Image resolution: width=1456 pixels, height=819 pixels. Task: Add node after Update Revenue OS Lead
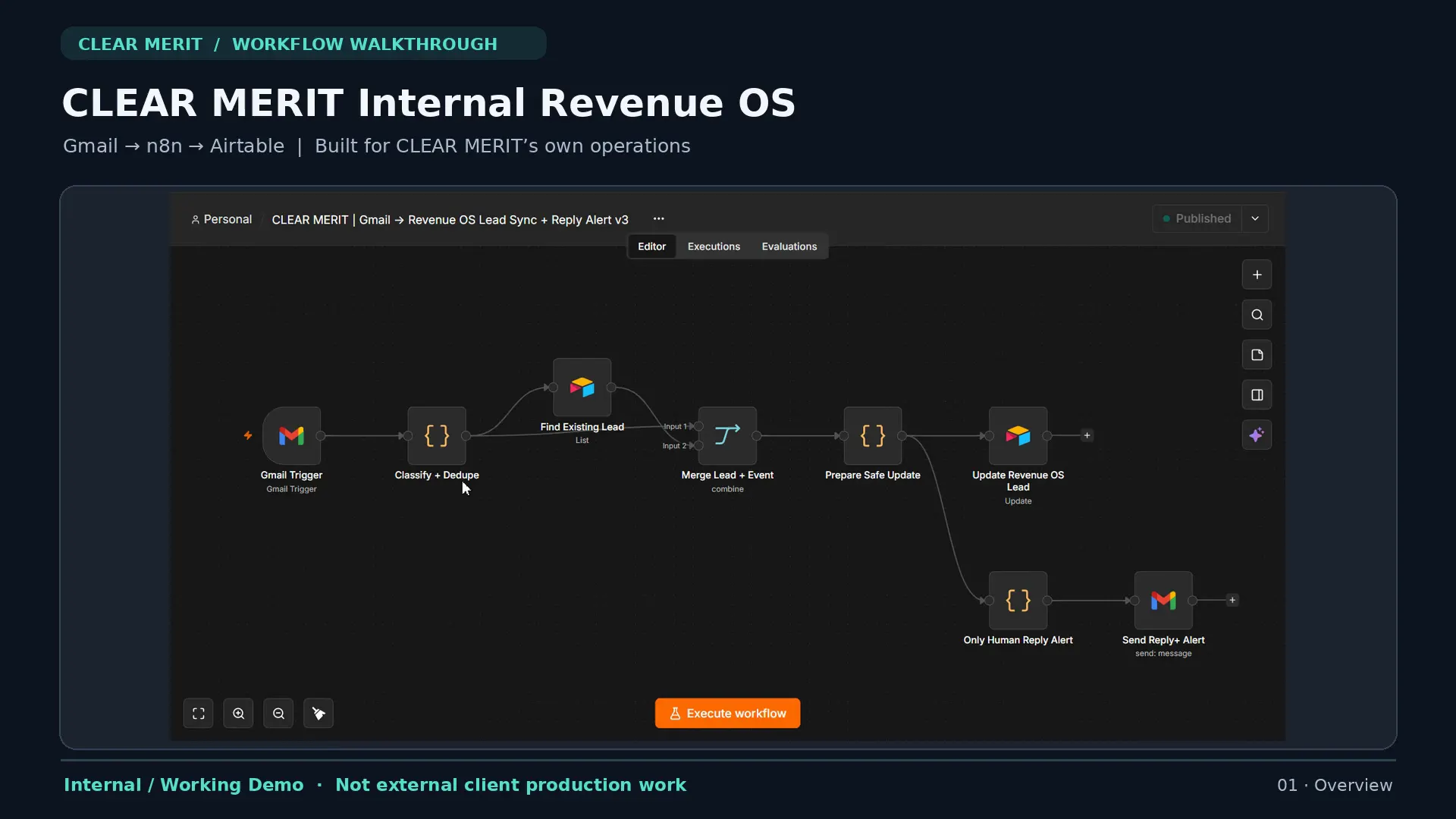coord(1087,435)
